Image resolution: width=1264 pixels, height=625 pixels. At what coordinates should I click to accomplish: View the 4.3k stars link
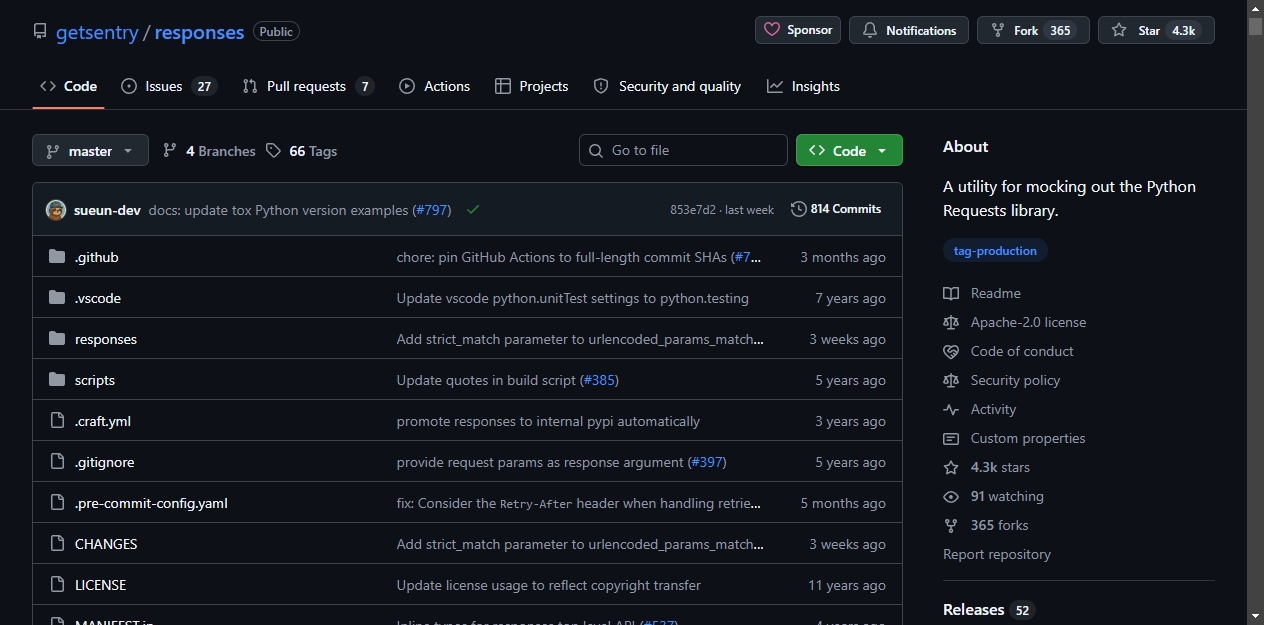tap(986, 467)
